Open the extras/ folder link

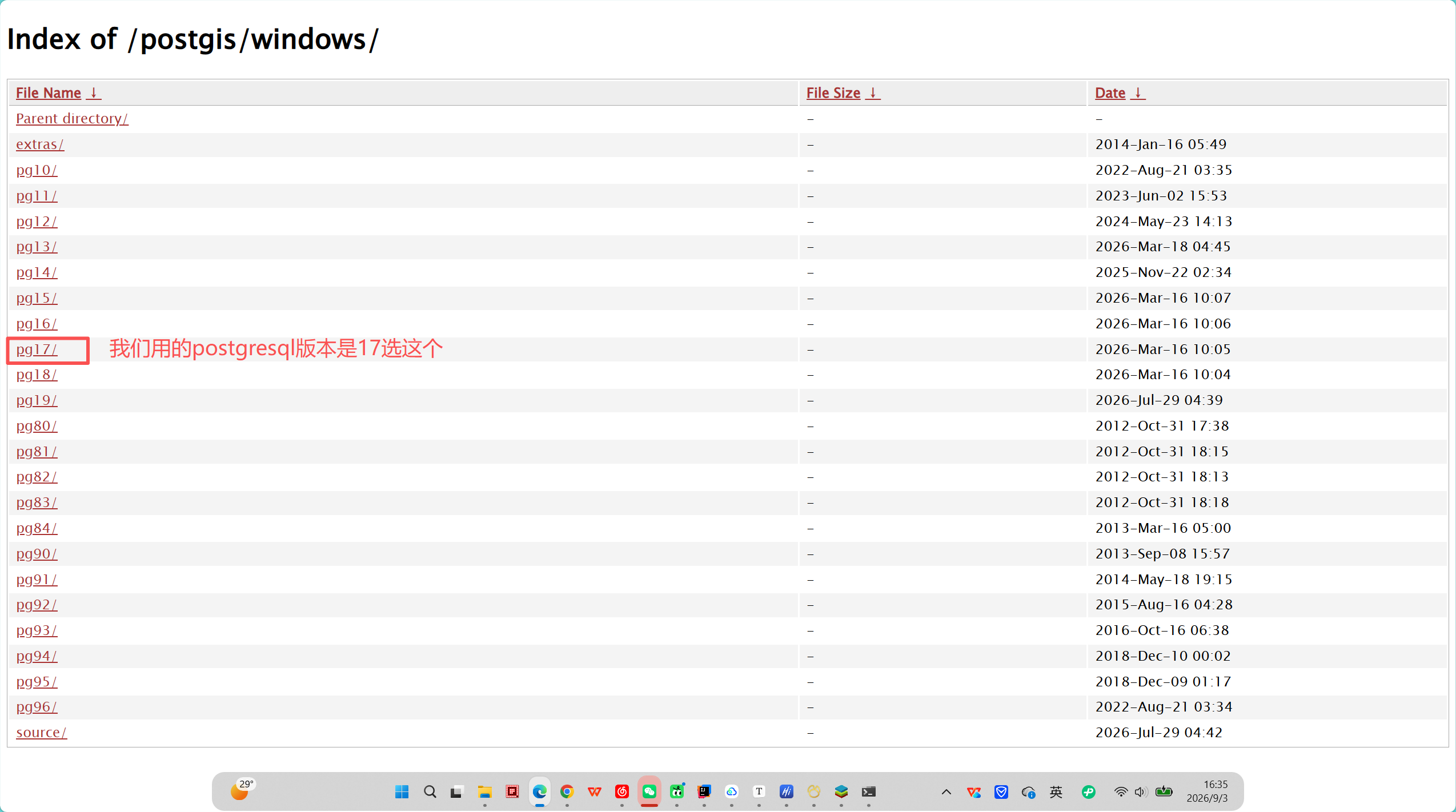(40, 144)
